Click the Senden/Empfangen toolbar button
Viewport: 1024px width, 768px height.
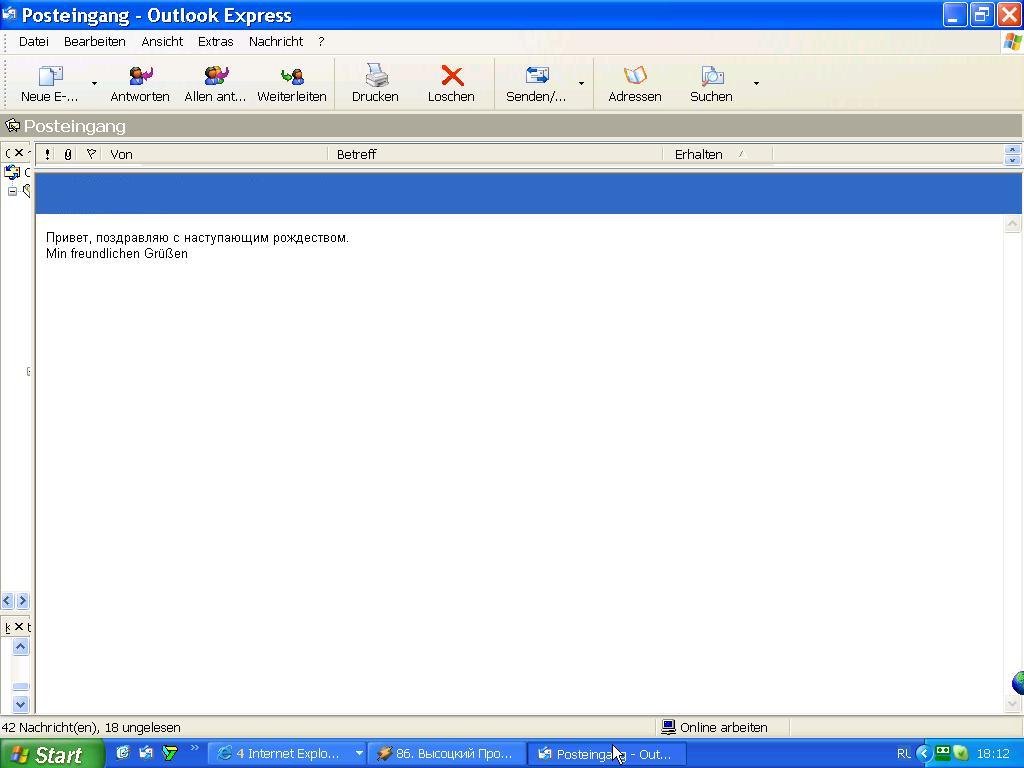(x=536, y=84)
